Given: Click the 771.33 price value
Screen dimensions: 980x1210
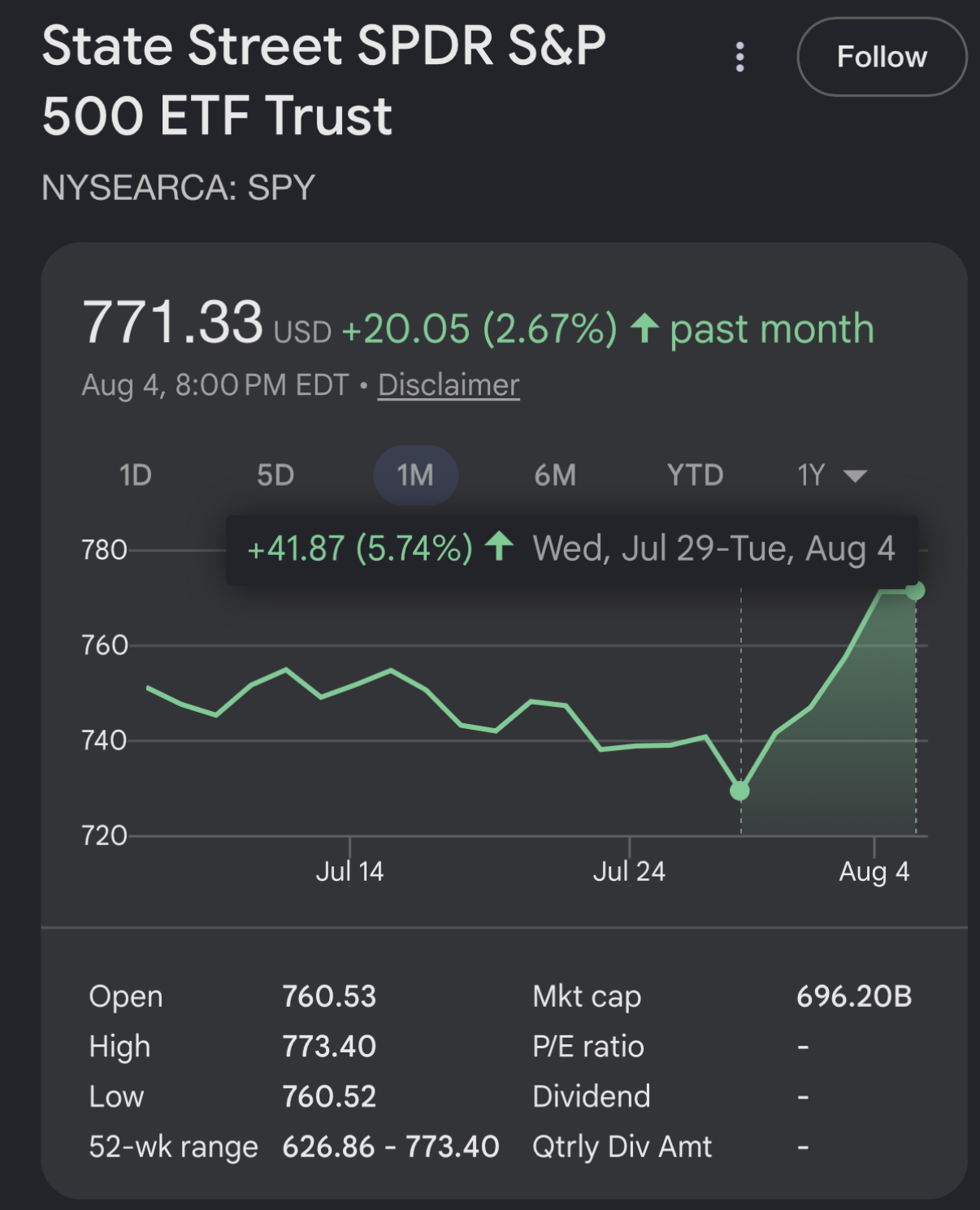Looking at the screenshot, I should [172, 322].
